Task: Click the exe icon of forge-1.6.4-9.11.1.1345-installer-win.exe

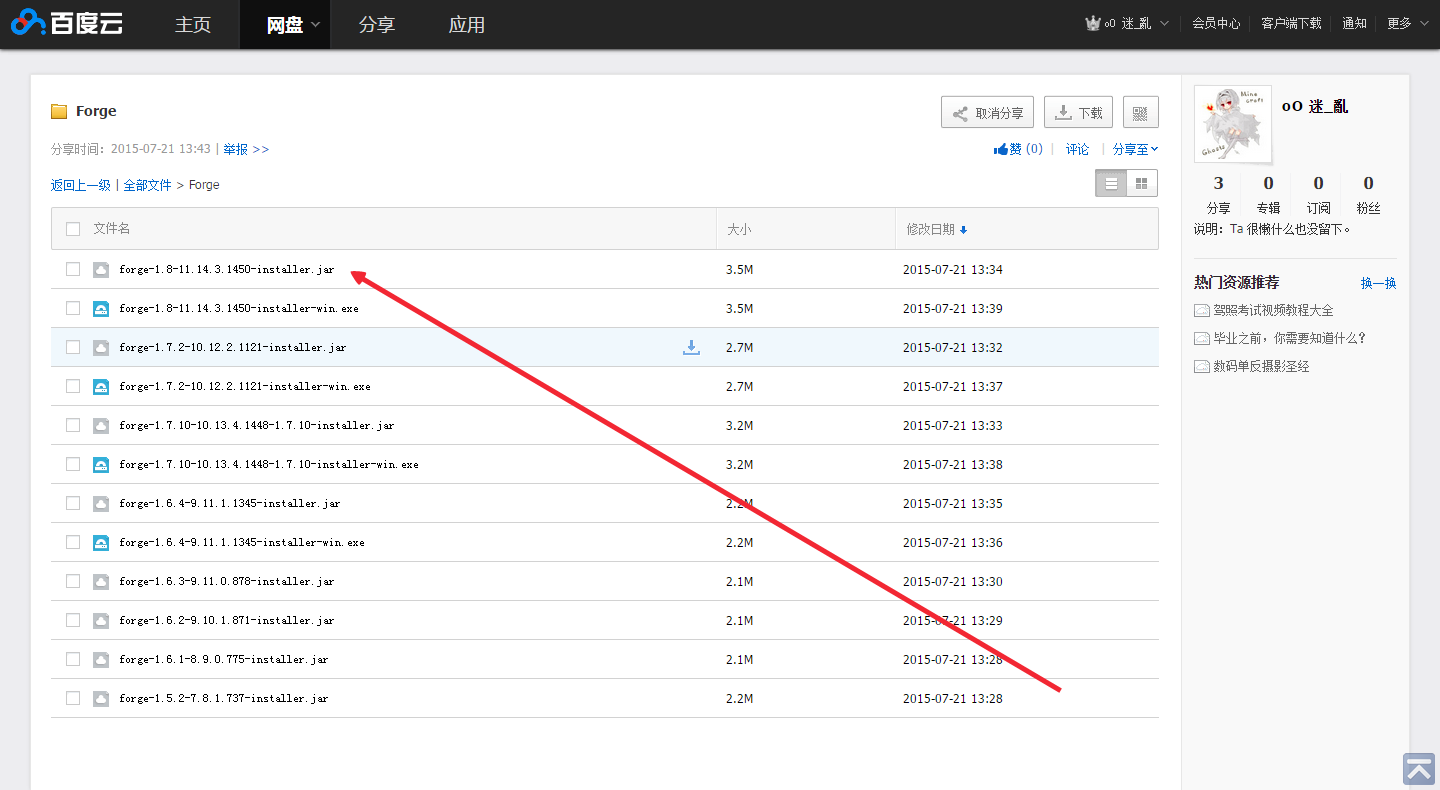Action: coord(101,543)
